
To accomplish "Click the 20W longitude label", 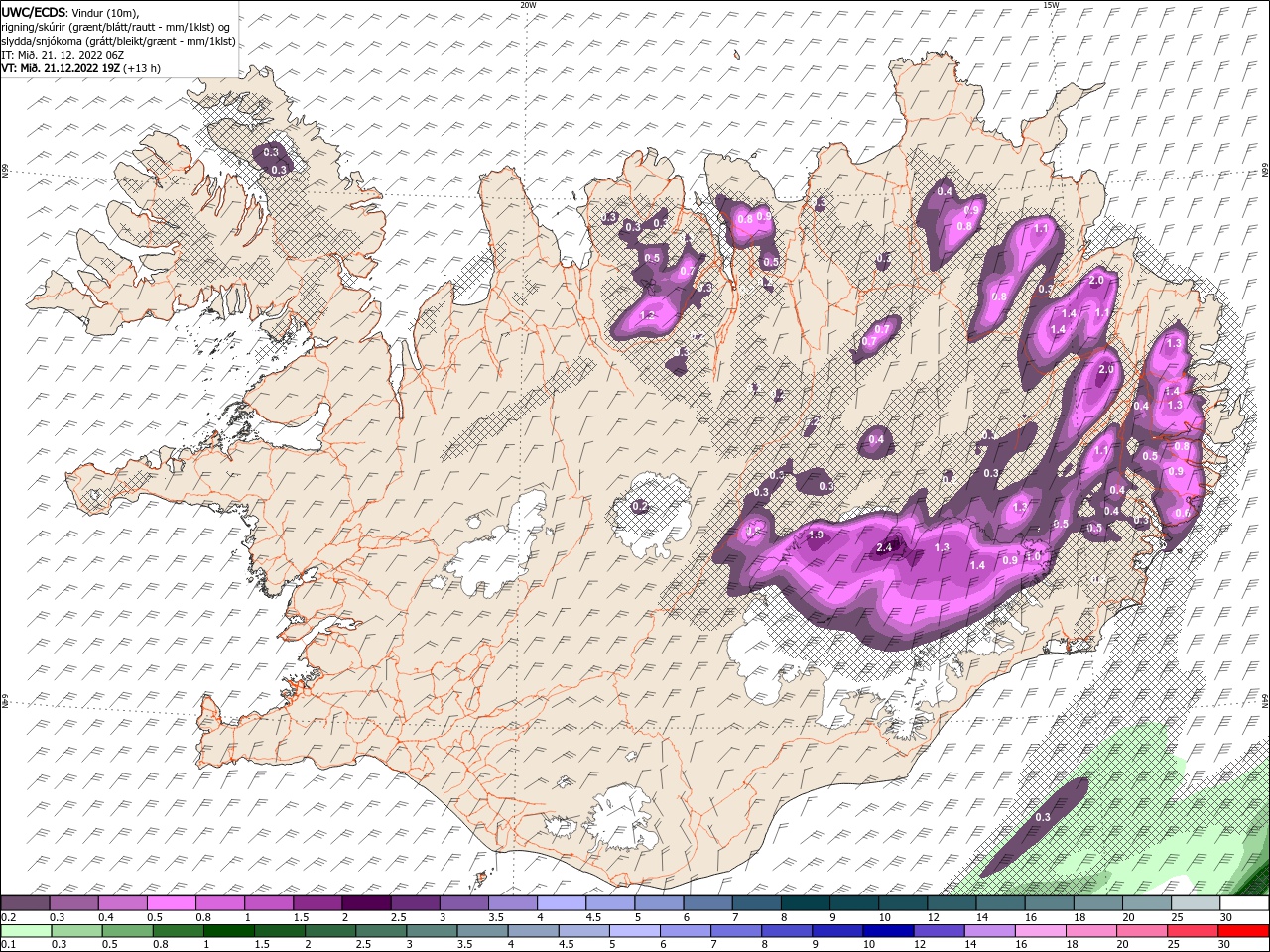I will pos(528,5).
